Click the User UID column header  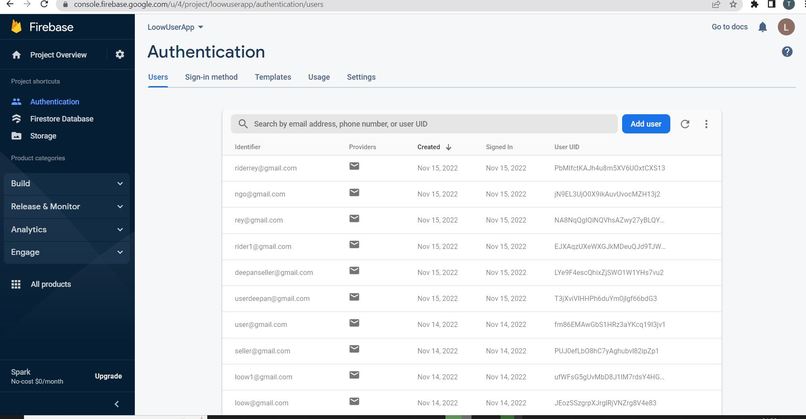(x=566, y=147)
